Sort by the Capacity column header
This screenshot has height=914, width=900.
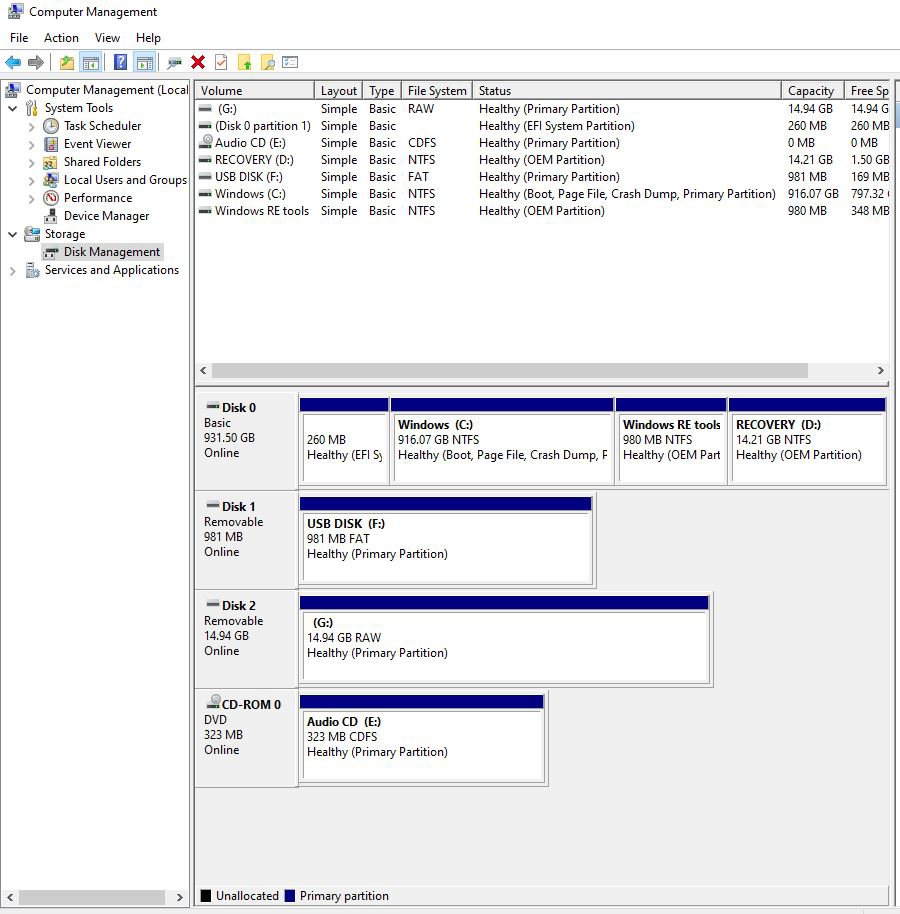[813, 90]
